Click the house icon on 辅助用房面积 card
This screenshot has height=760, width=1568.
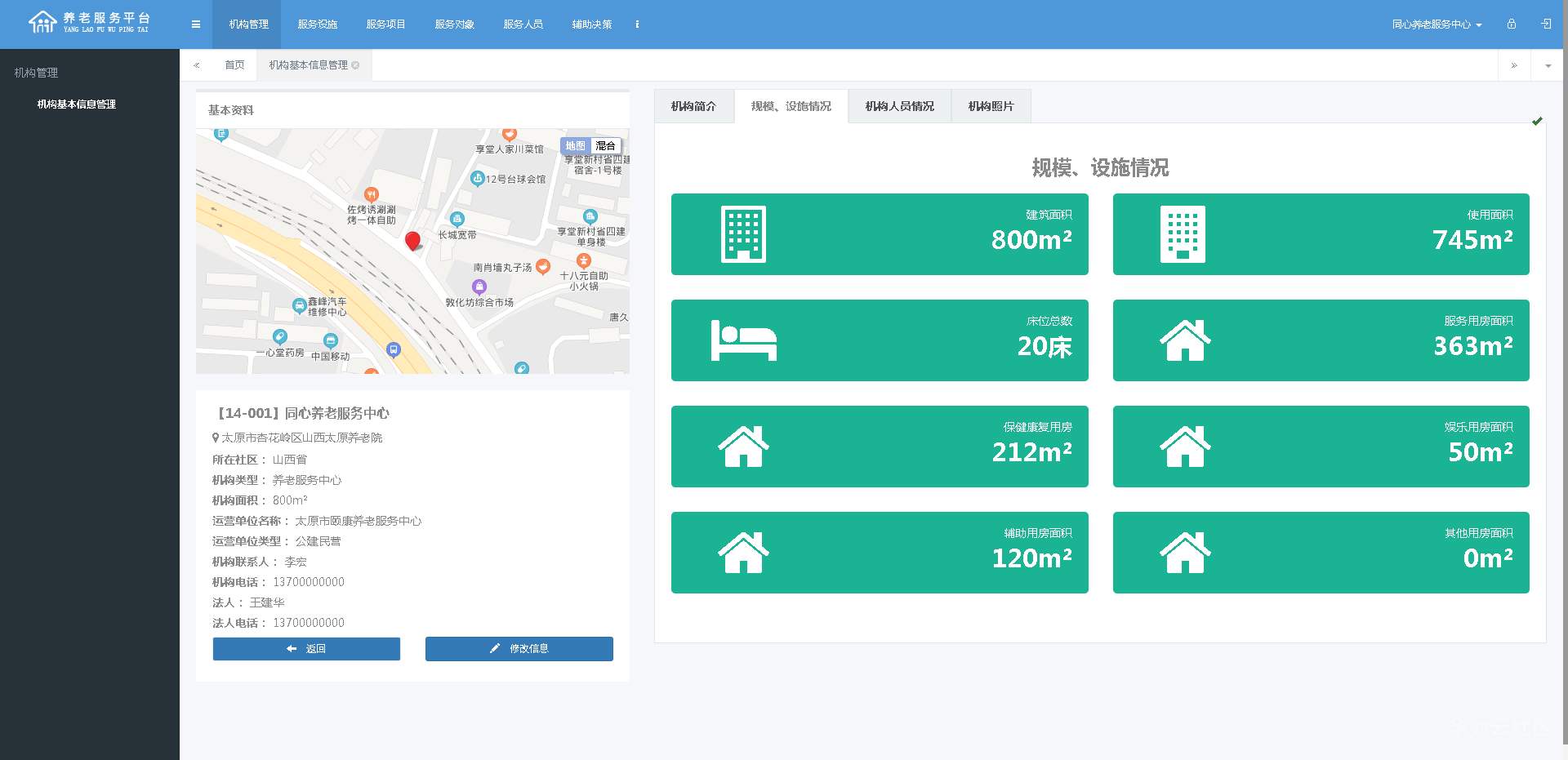pyautogui.click(x=743, y=553)
